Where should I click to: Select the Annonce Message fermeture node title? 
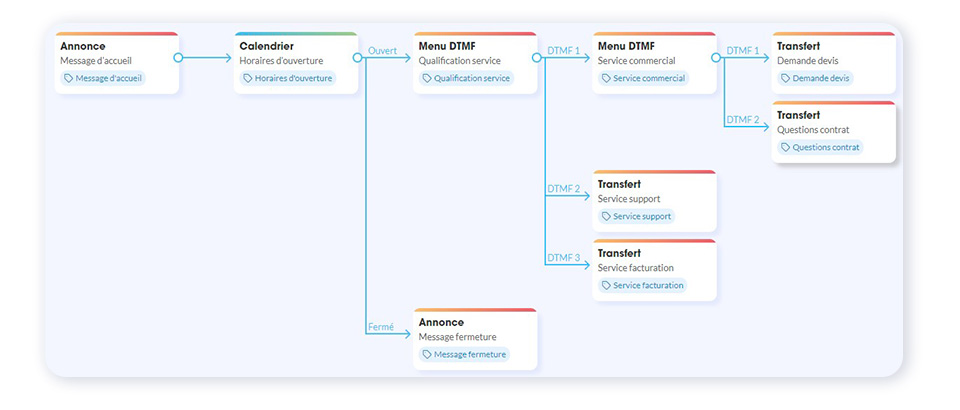coord(441,322)
